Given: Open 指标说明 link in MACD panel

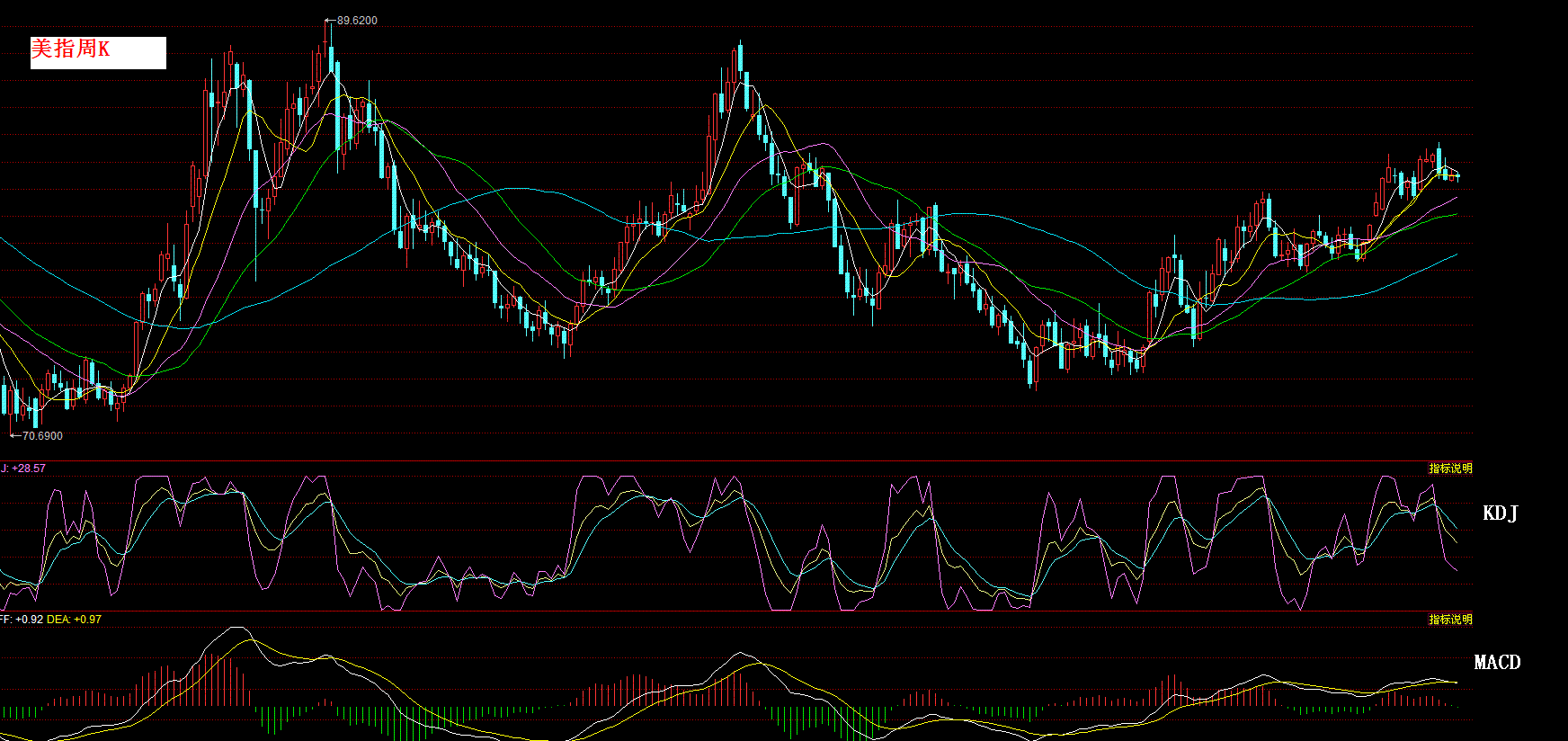Looking at the screenshot, I should click(1450, 620).
